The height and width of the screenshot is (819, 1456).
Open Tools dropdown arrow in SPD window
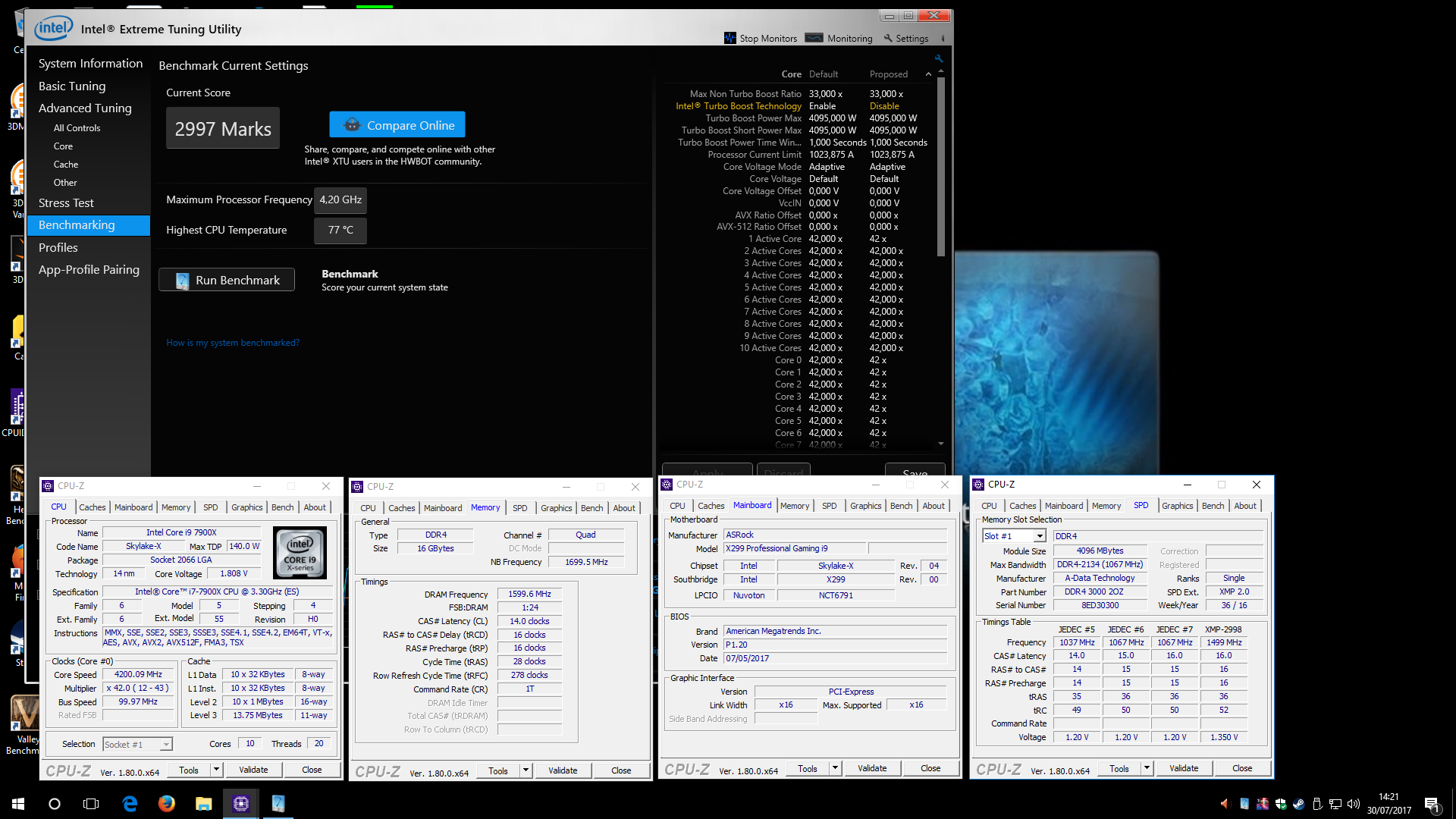(1147, 768)
